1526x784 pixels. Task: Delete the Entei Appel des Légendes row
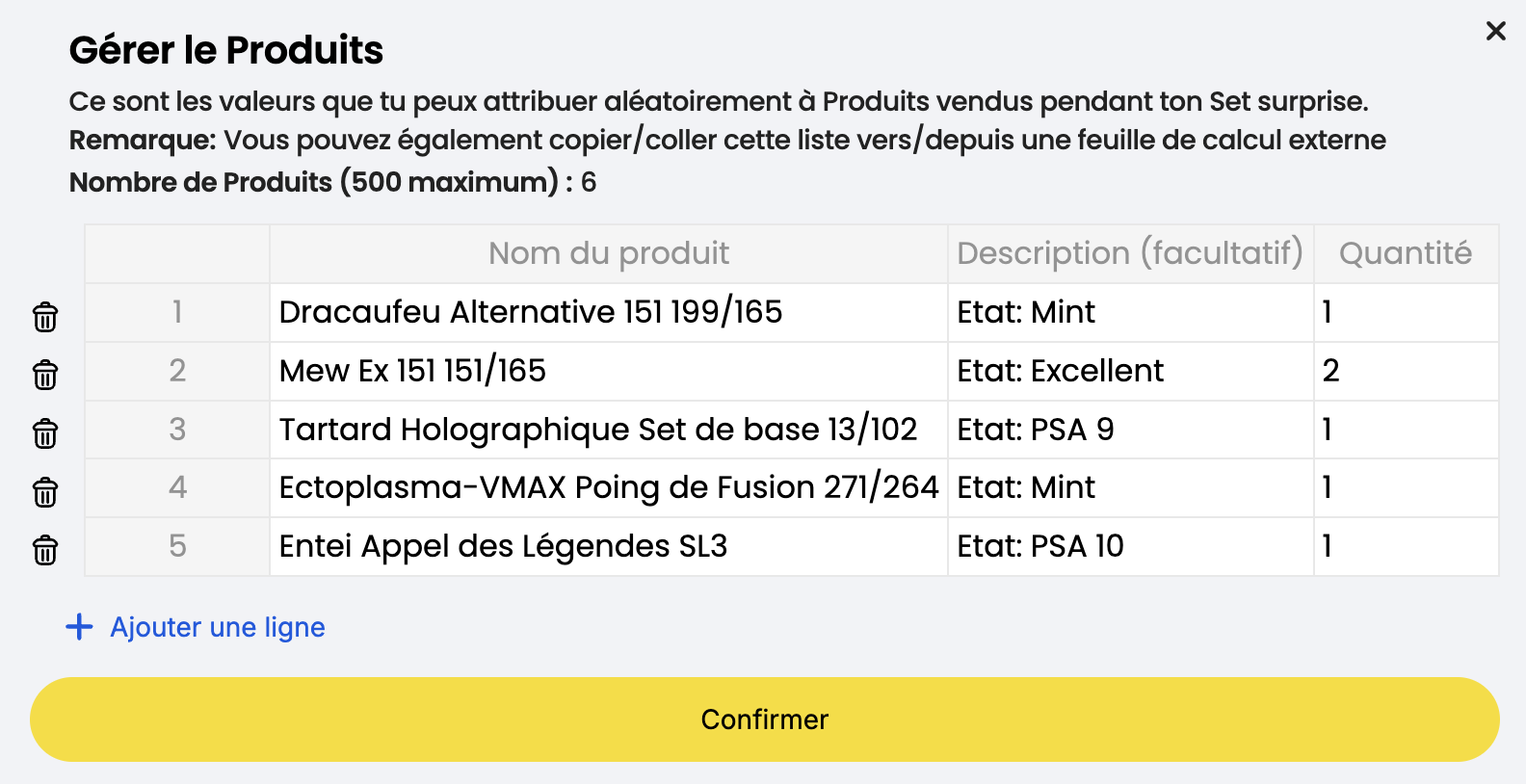tap(45, 550)
